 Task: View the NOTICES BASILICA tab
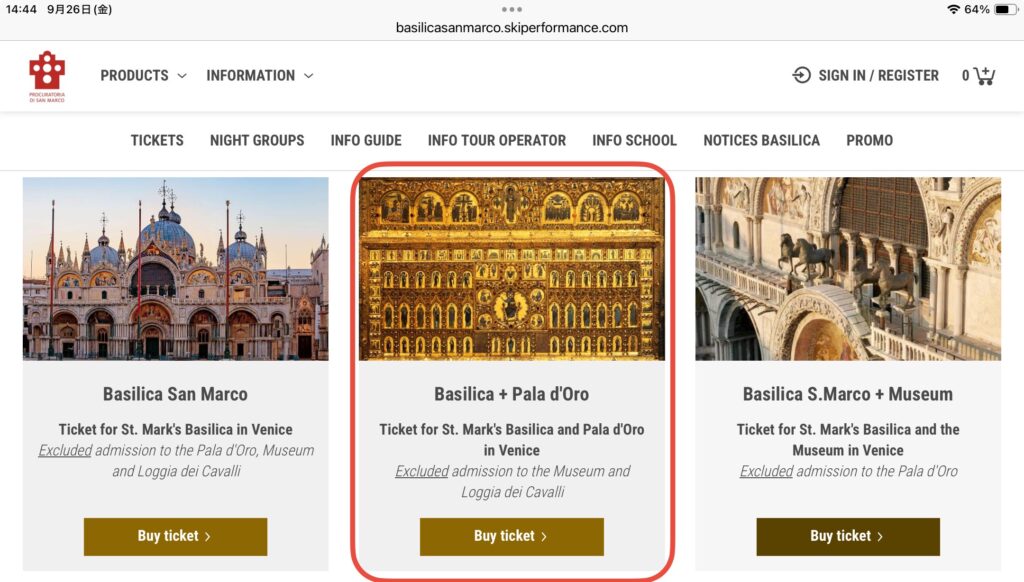[761, 140]
